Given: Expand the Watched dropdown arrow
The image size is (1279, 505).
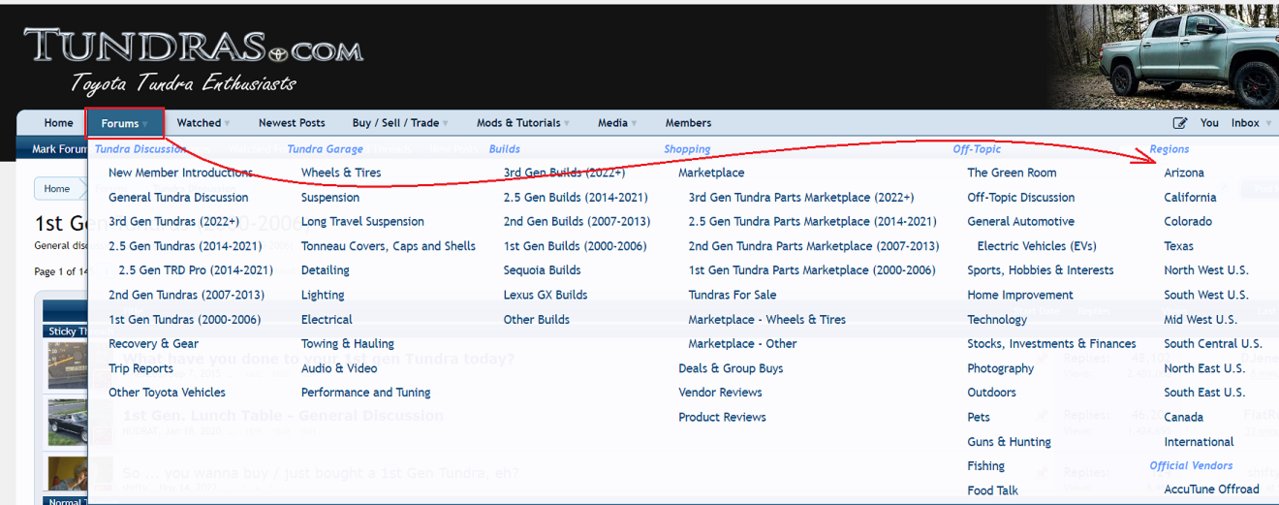Looking at the screenshot, I should pyautogui.click(x=227, y=124).
